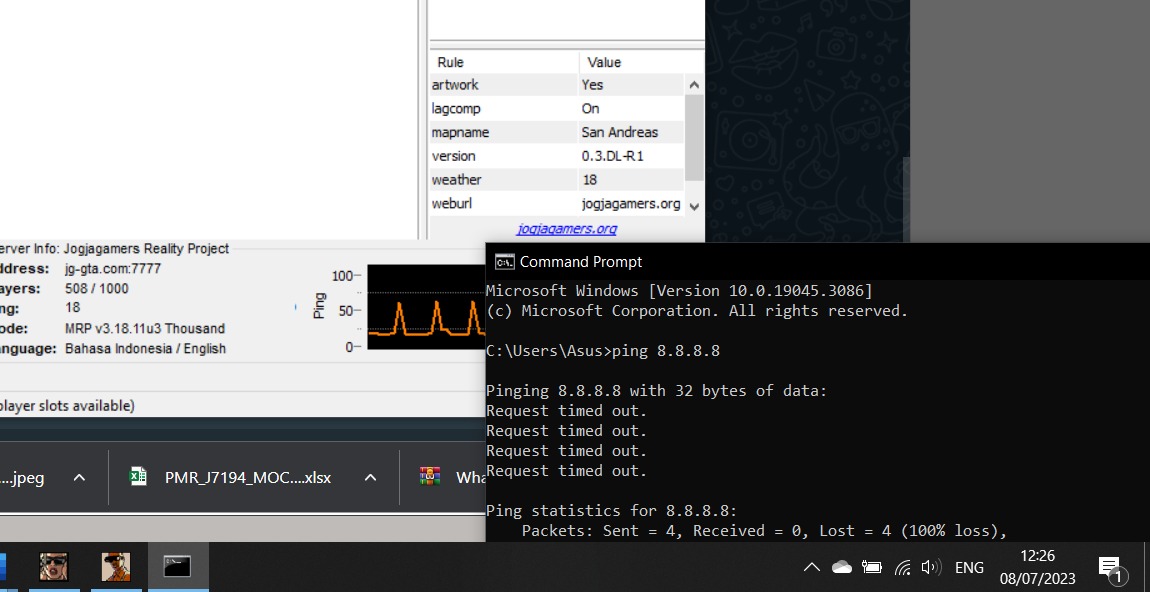Open the first GTA San Andreas taskbar icon
The height and width of the screenshot is (592, 1150).
pos(54,566)
